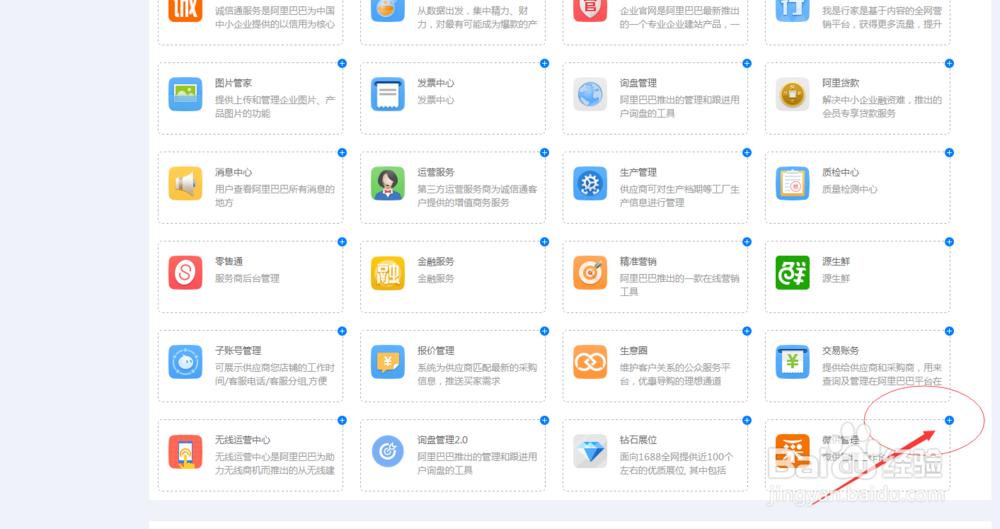Click the 报价管理 title text

436,351
